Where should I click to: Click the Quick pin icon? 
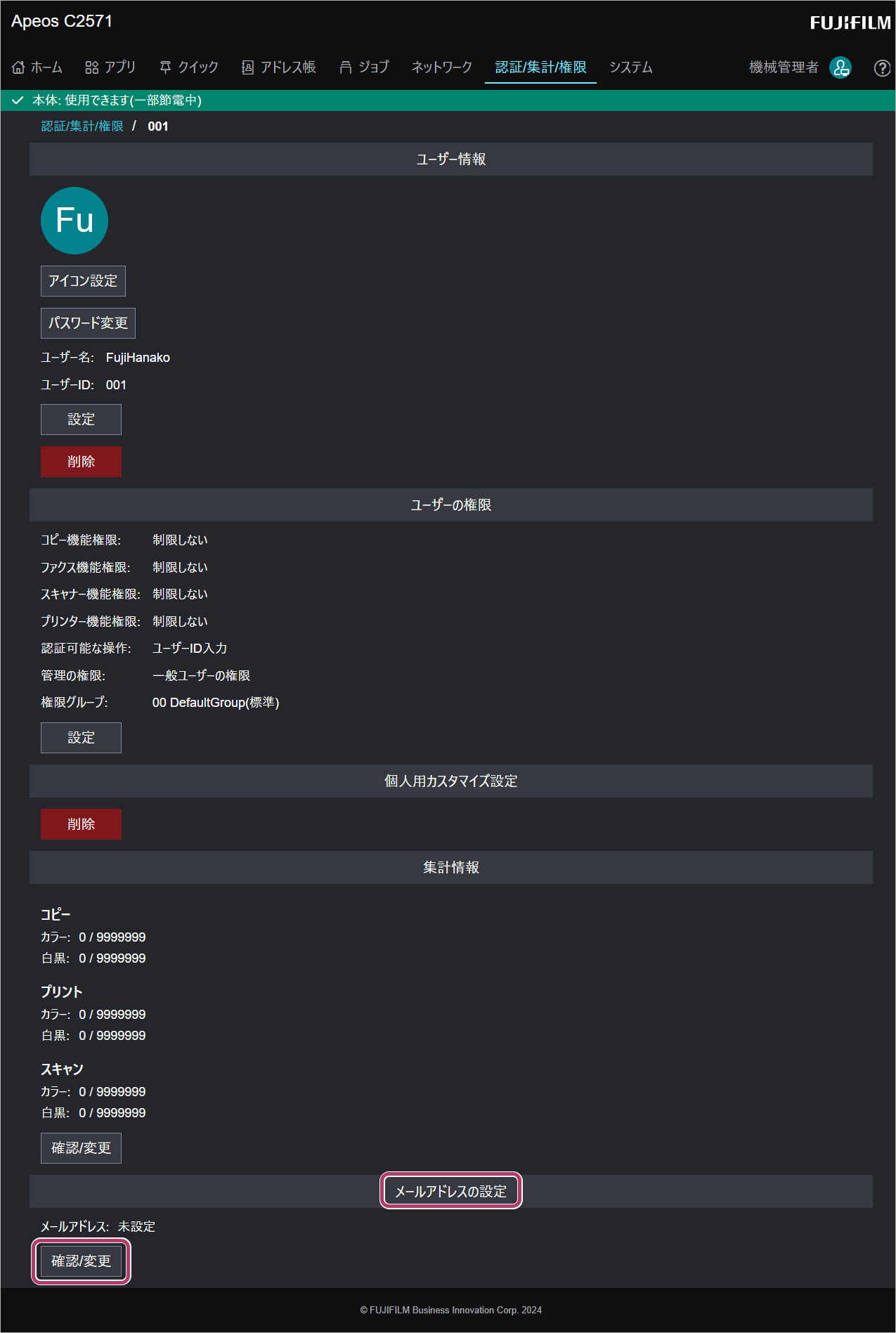pyautogui.click(x=165, y=67)
